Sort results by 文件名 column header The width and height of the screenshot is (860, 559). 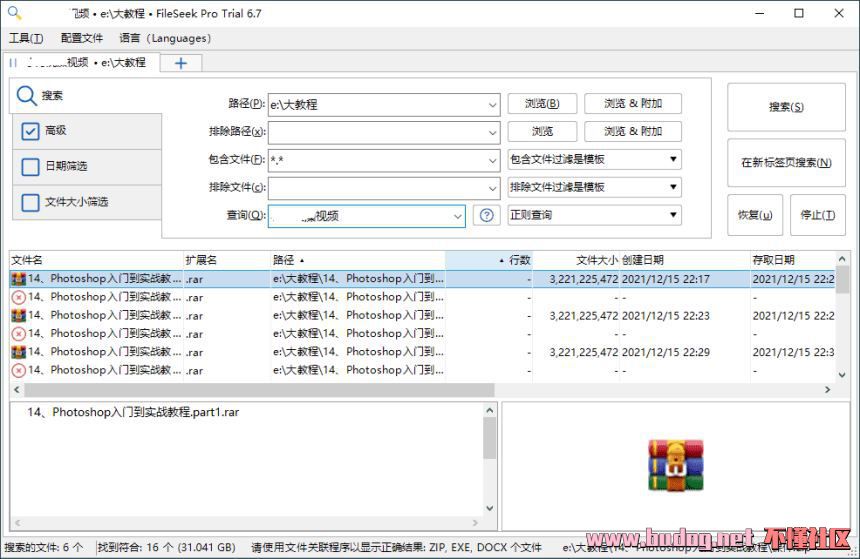click(97, 260)
